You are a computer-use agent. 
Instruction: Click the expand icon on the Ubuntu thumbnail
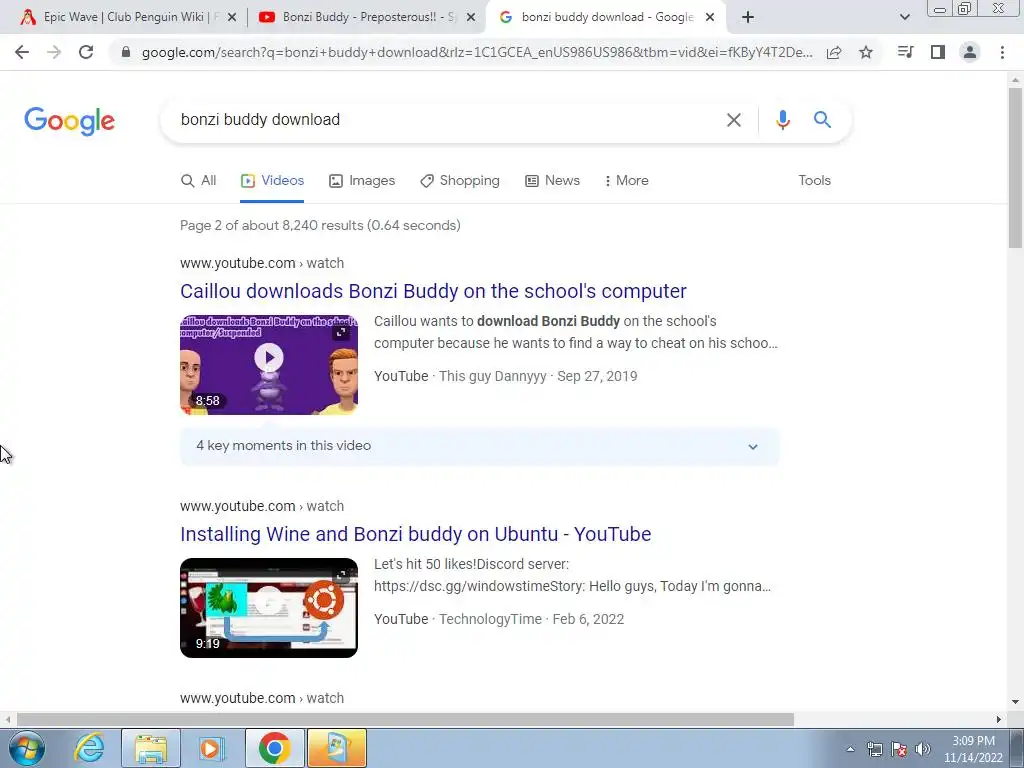coord(341,575)
